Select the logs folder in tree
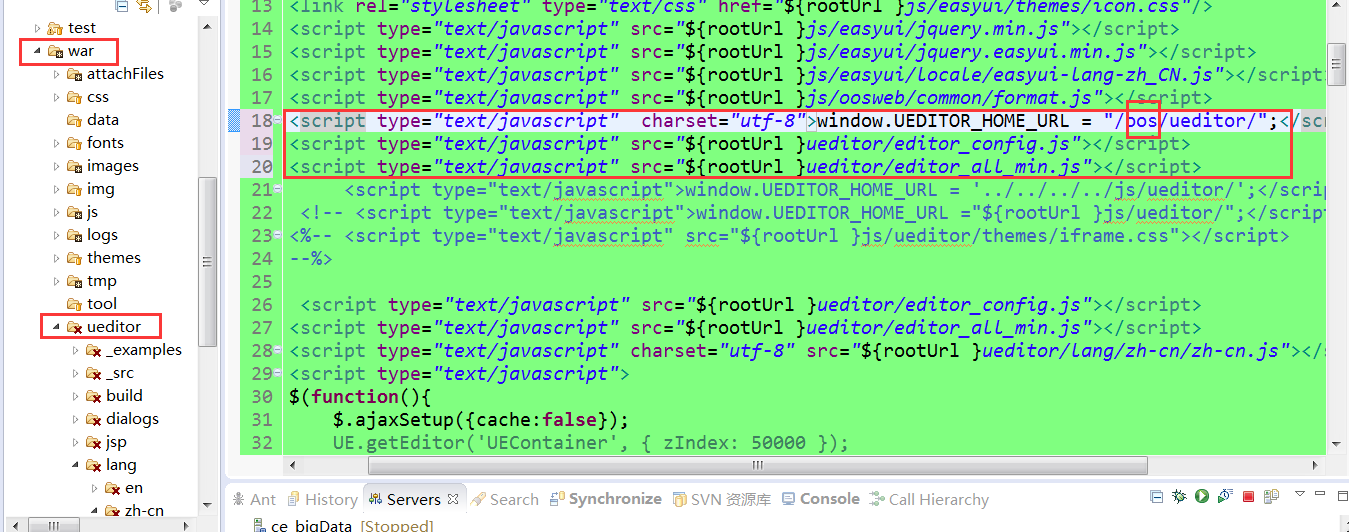Screen dimensions: 1349x532 [102, 235]
